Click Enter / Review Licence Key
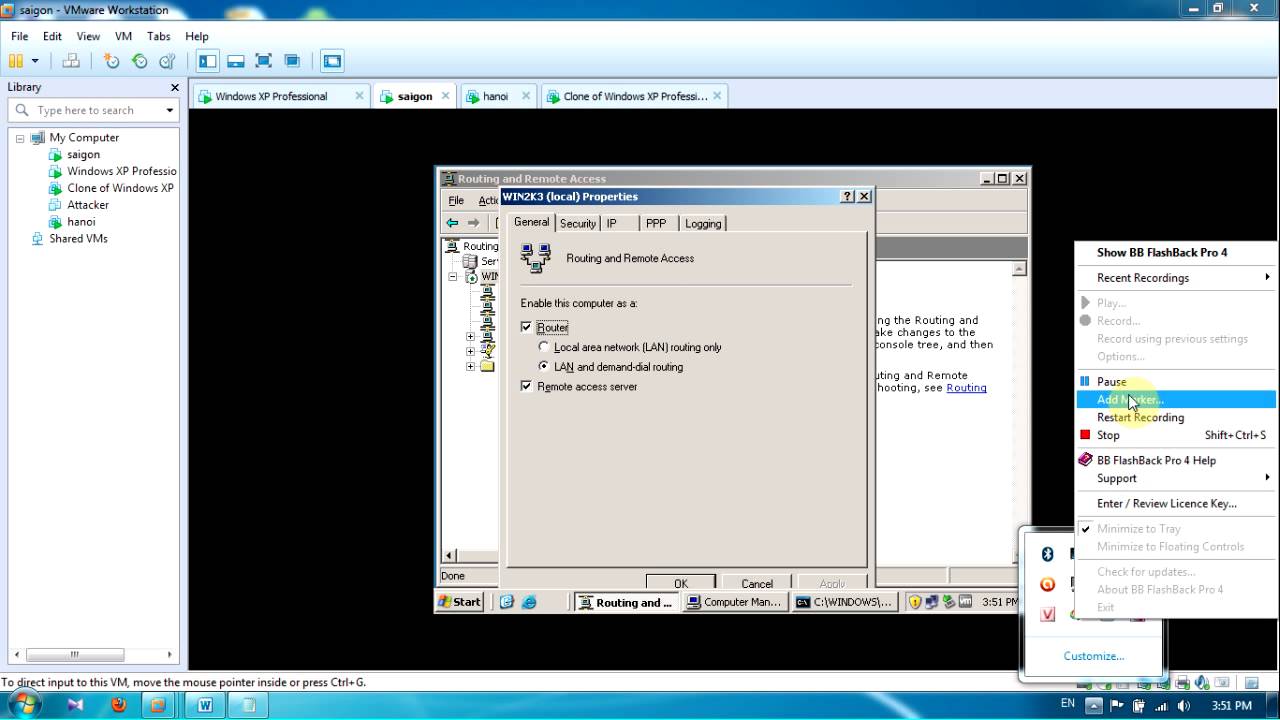The height and width of the screenshot is (720, 1280). [x=1176, y=503]
